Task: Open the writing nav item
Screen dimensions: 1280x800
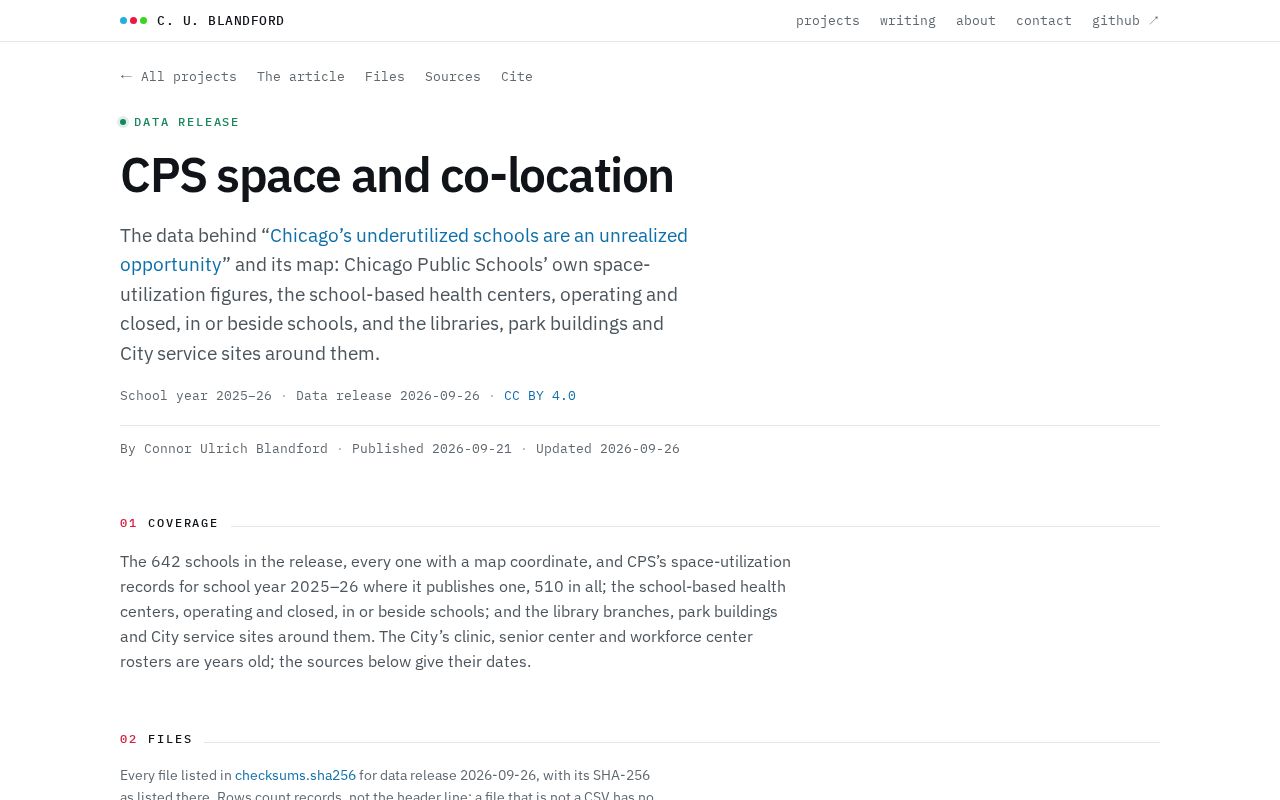Action: tap(908, 20)
